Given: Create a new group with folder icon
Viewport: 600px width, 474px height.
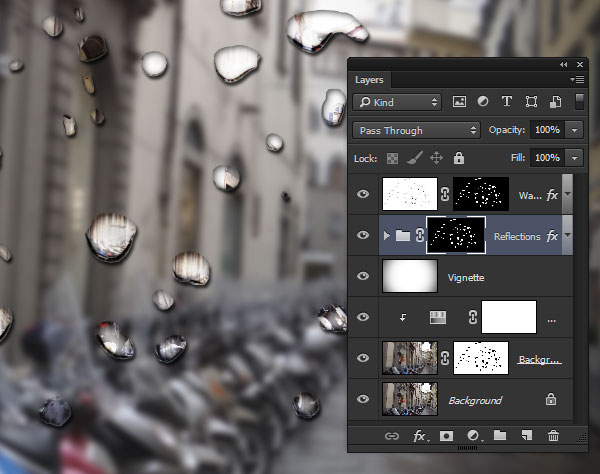Looking at the screenshot, I should coord(499,436).
